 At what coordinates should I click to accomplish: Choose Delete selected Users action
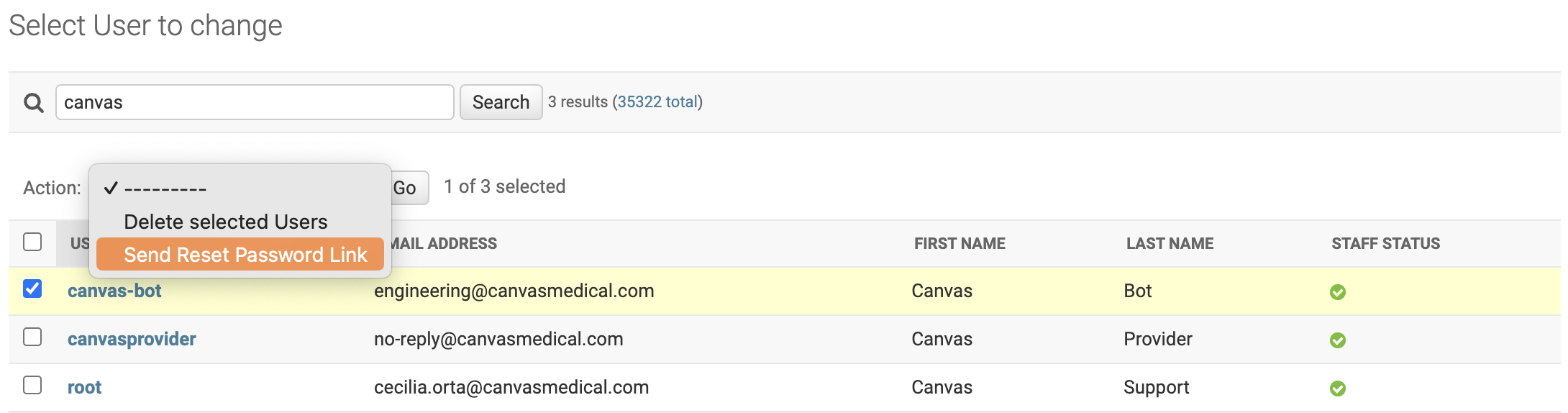225,222
